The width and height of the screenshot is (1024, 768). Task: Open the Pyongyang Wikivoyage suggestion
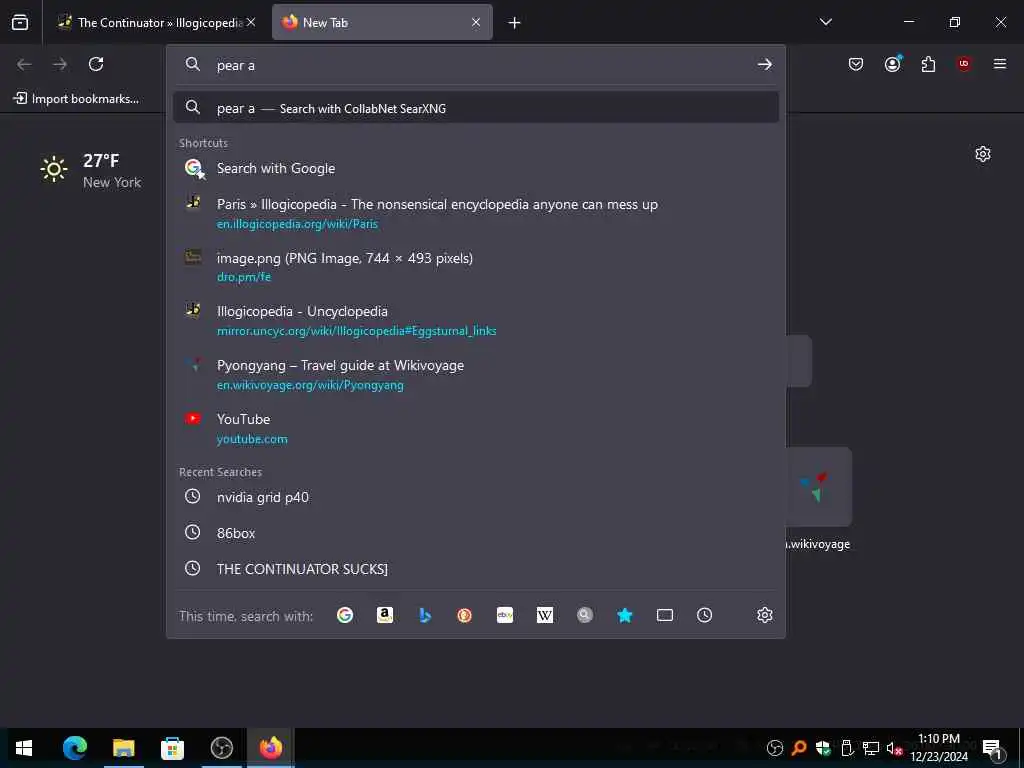point(476,375)
